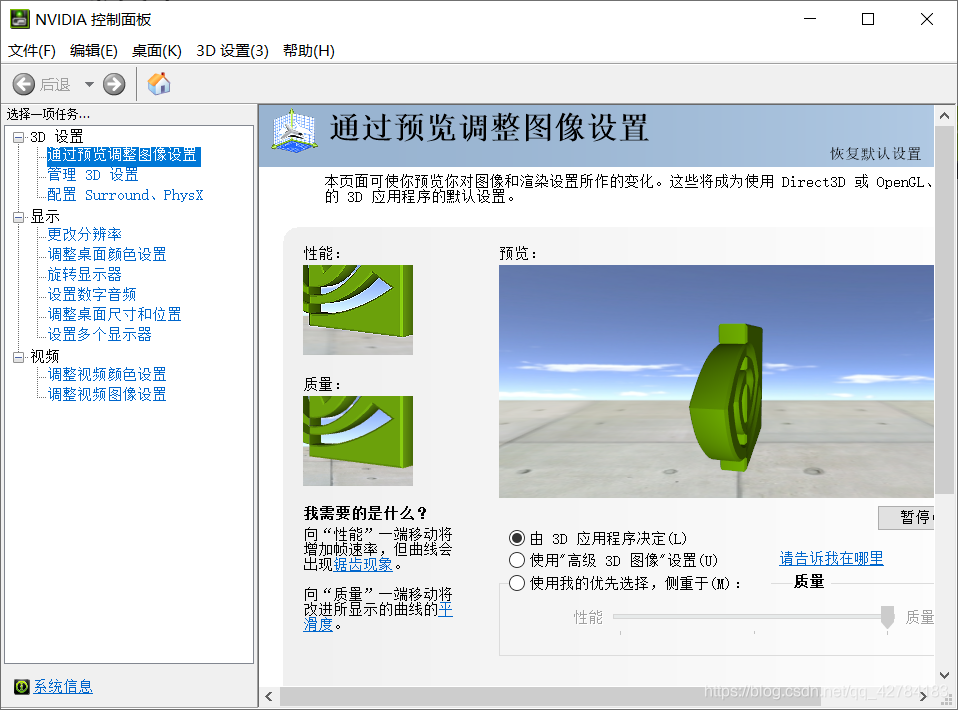The width and height of the screenshot is (958, 710).
Task: Click the performance-quality slider thumb
Action: pos(888,617)
